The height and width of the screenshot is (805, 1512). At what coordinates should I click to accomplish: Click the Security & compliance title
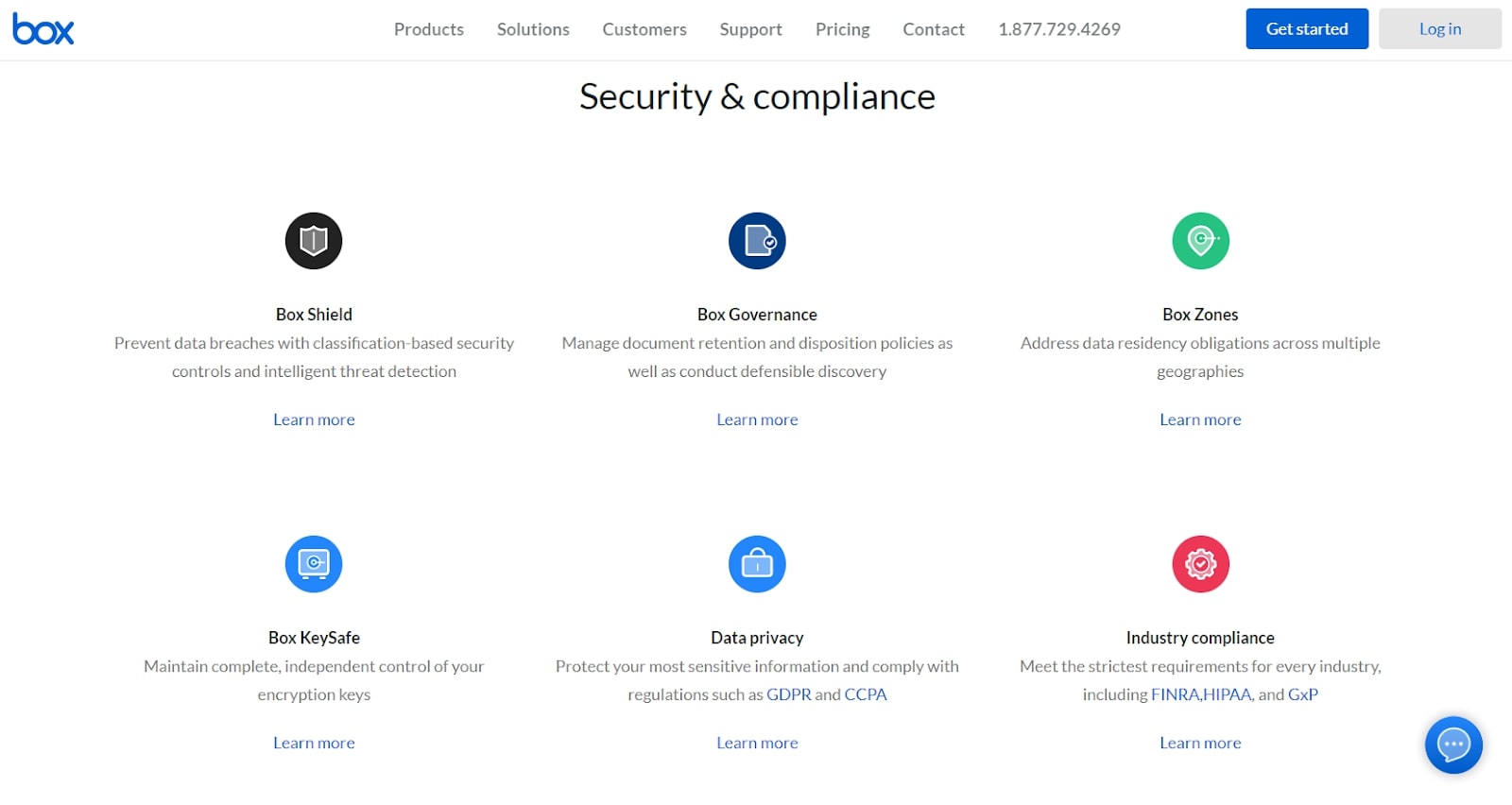757,96
